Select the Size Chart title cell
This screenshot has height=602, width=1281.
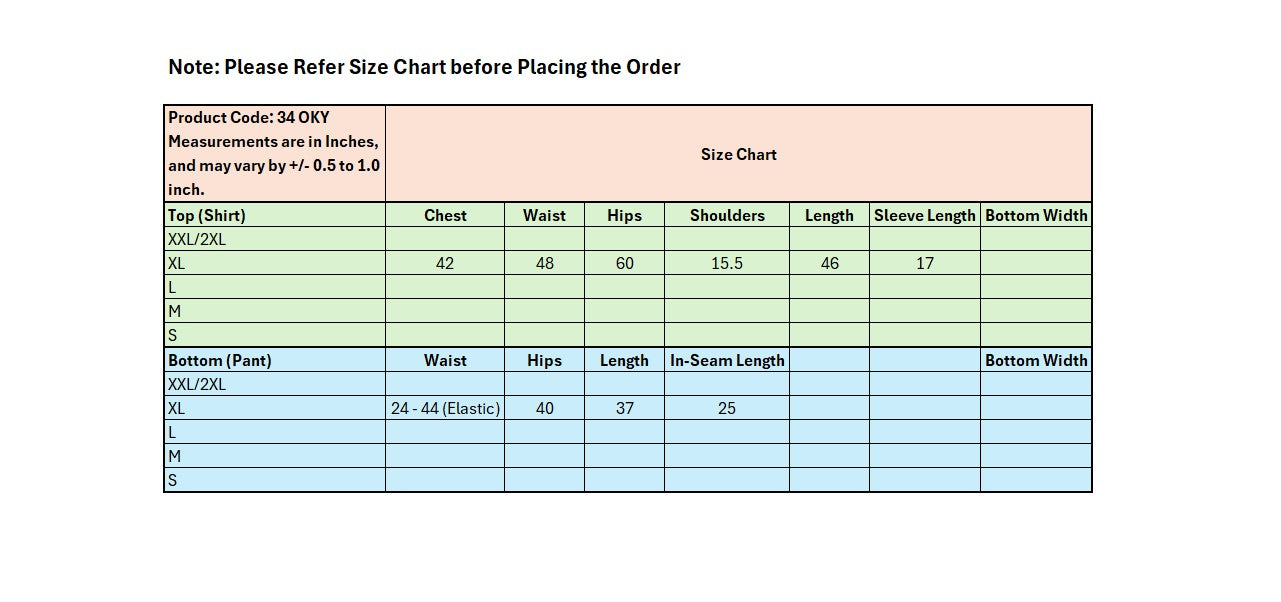click(x=738, y=154)
